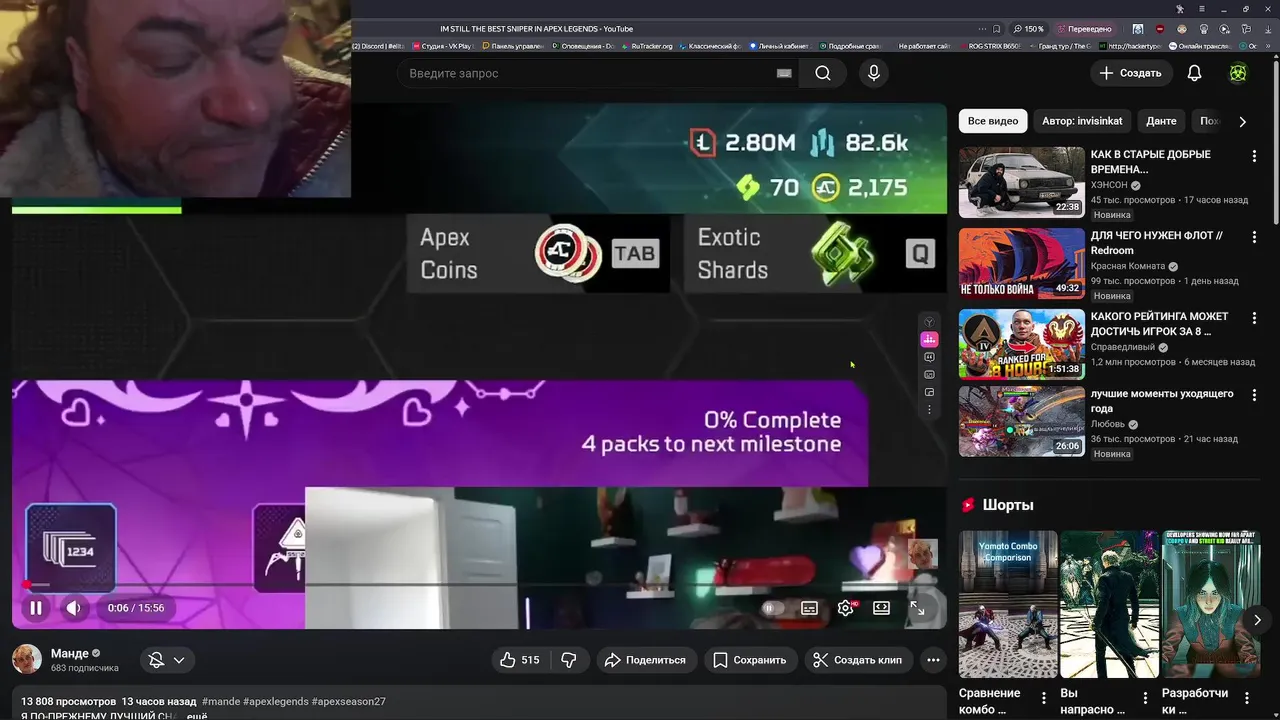Open the 150% zoom indicator in the address bar
This screenshot has width=1280, height=720.
[1030, 29]
